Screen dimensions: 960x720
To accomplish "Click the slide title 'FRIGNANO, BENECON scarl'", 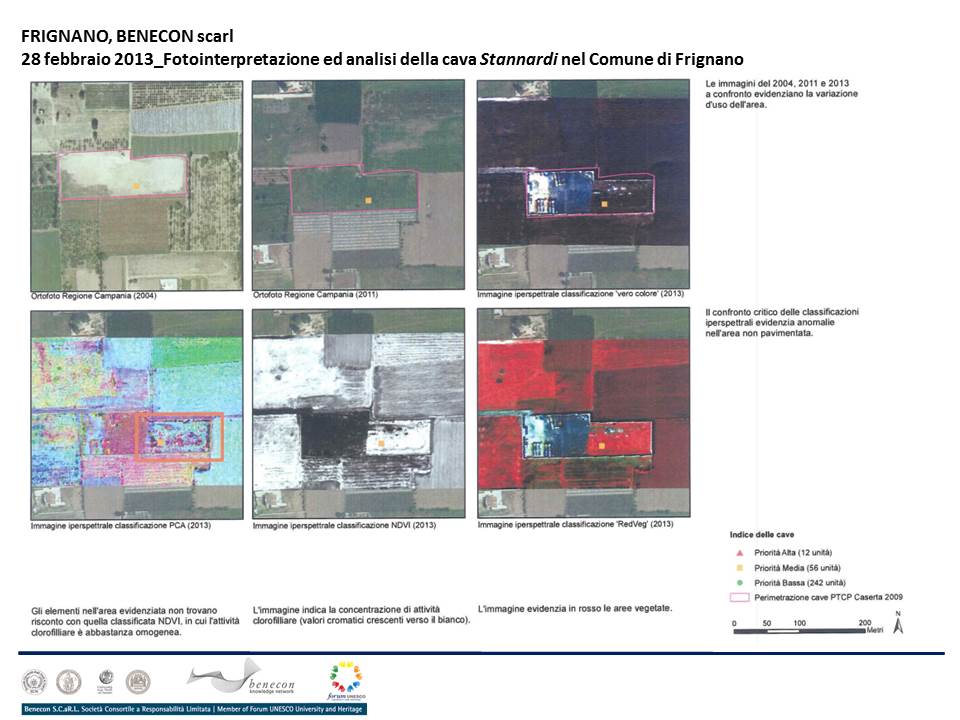I will click(127, 36).
